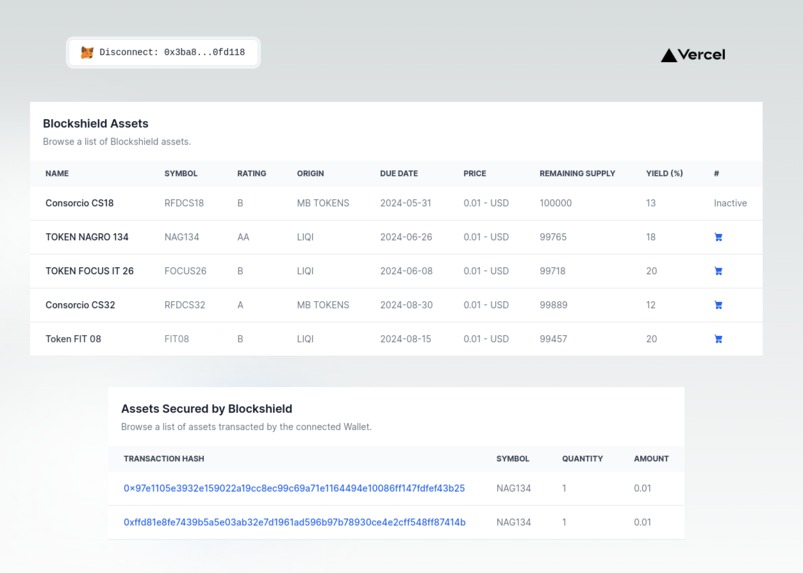This screenshot has width=803, height=573.
Task: Click remaining supply 99765
Action: point(553,237)
